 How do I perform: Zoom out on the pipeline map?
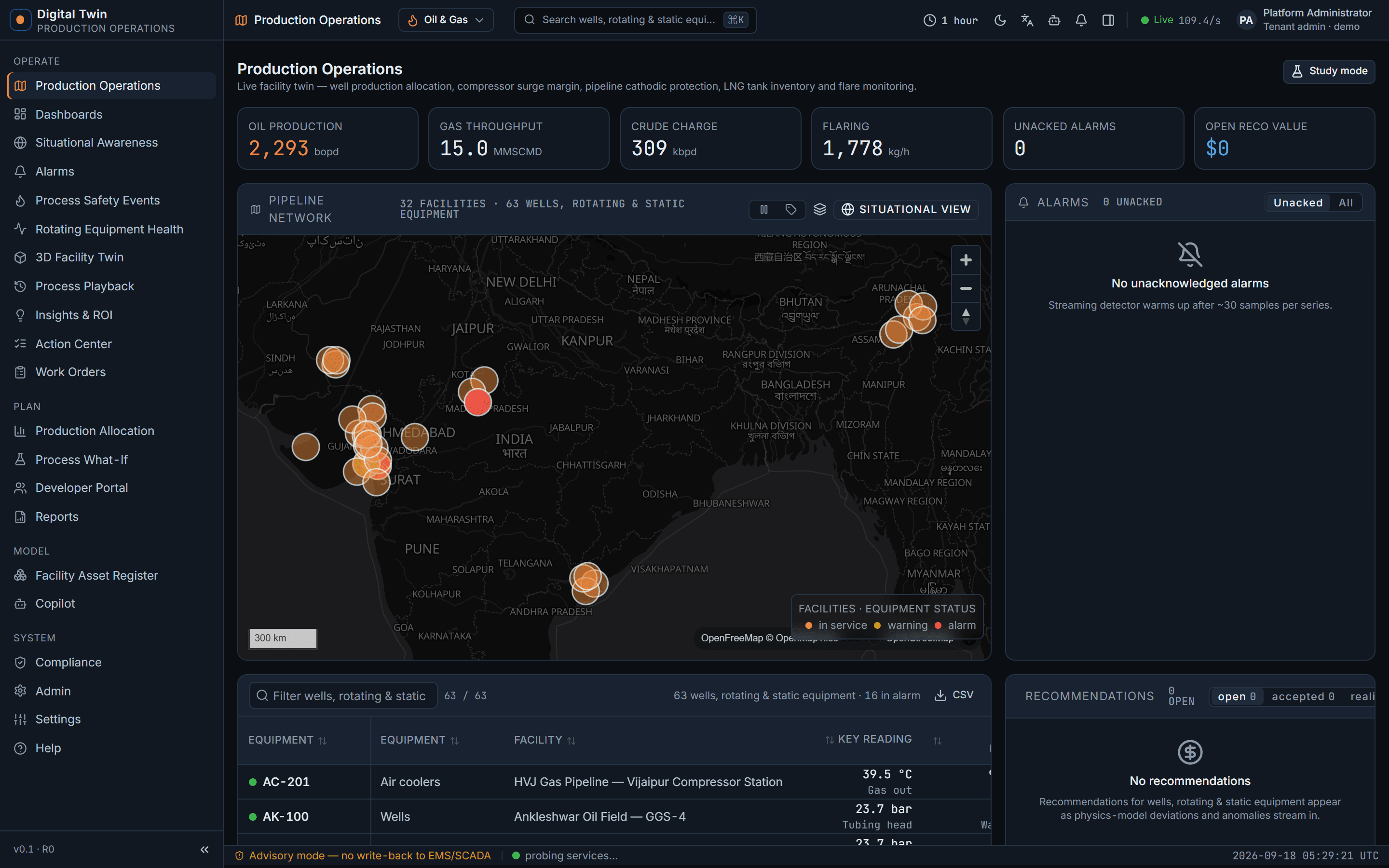tap(966, 288)
